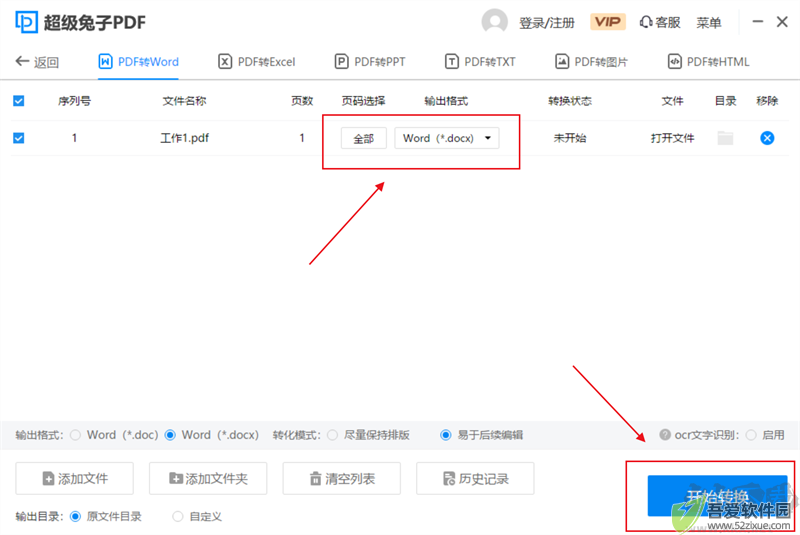Viewport: 800px width, 535px height.
Task: Minimize the window
Action: point(758,21)
